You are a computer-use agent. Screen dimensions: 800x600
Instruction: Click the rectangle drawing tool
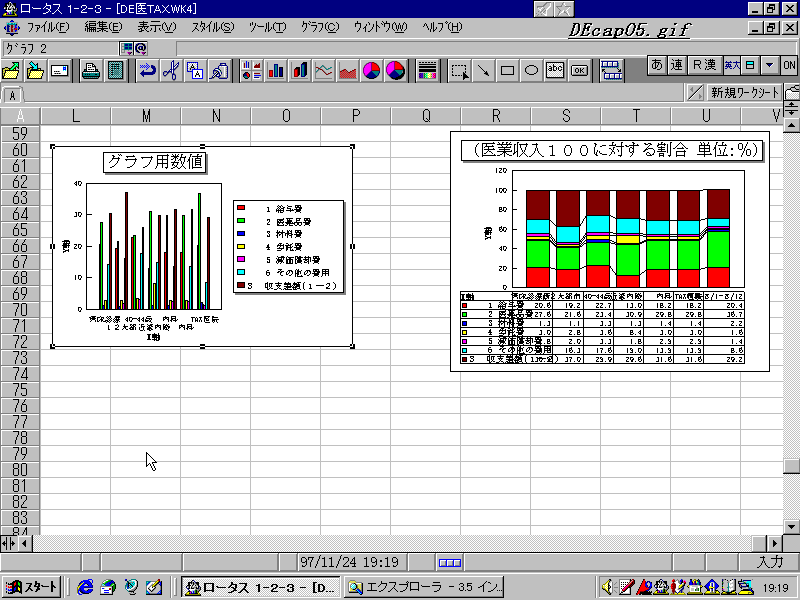(x=507, y=71)
